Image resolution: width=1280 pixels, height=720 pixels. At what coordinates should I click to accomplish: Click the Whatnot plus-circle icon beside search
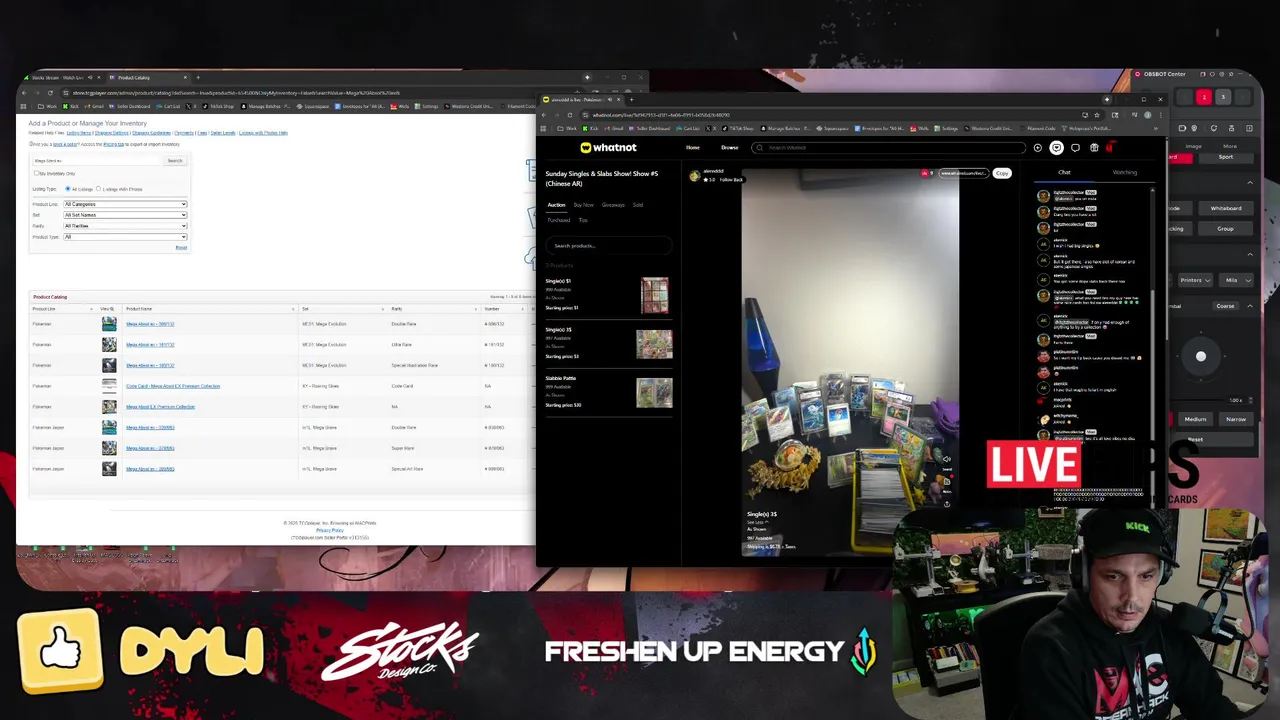pyautogui.click(x=1037, y=148)
